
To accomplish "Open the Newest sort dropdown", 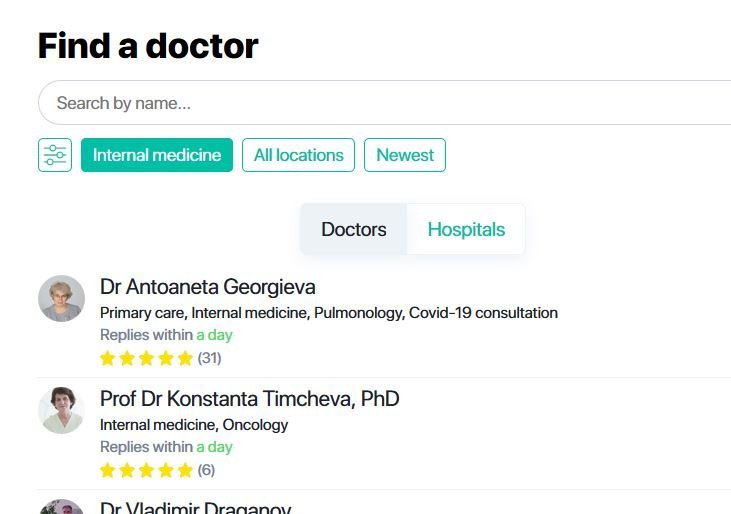I will tap(405, 155).
